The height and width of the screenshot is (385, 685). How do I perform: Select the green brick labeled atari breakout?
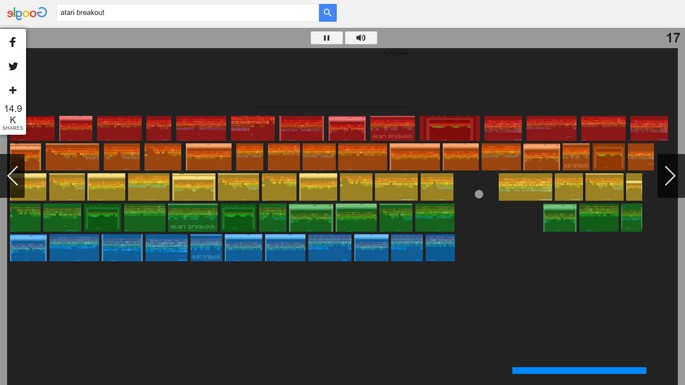click(x=193, y=218)
